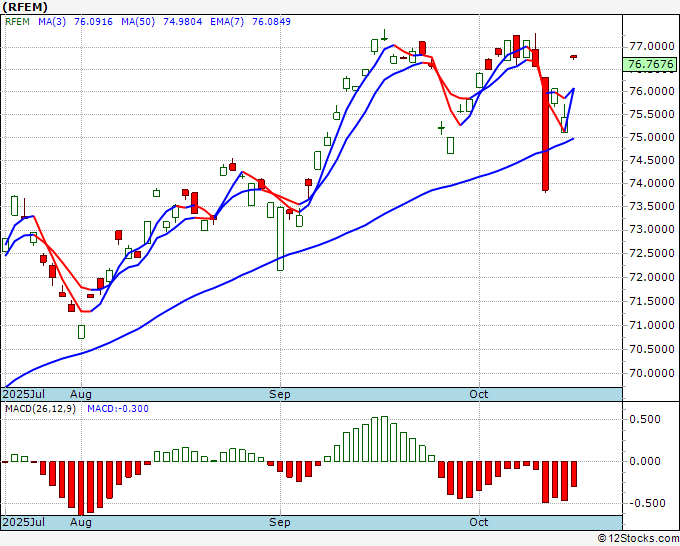Click the MA(50) legend label

(x=138, y=22)
